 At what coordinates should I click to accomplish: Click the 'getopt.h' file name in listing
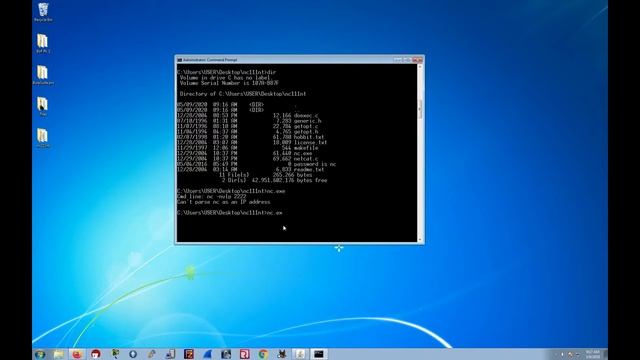[x=306, y=131]
